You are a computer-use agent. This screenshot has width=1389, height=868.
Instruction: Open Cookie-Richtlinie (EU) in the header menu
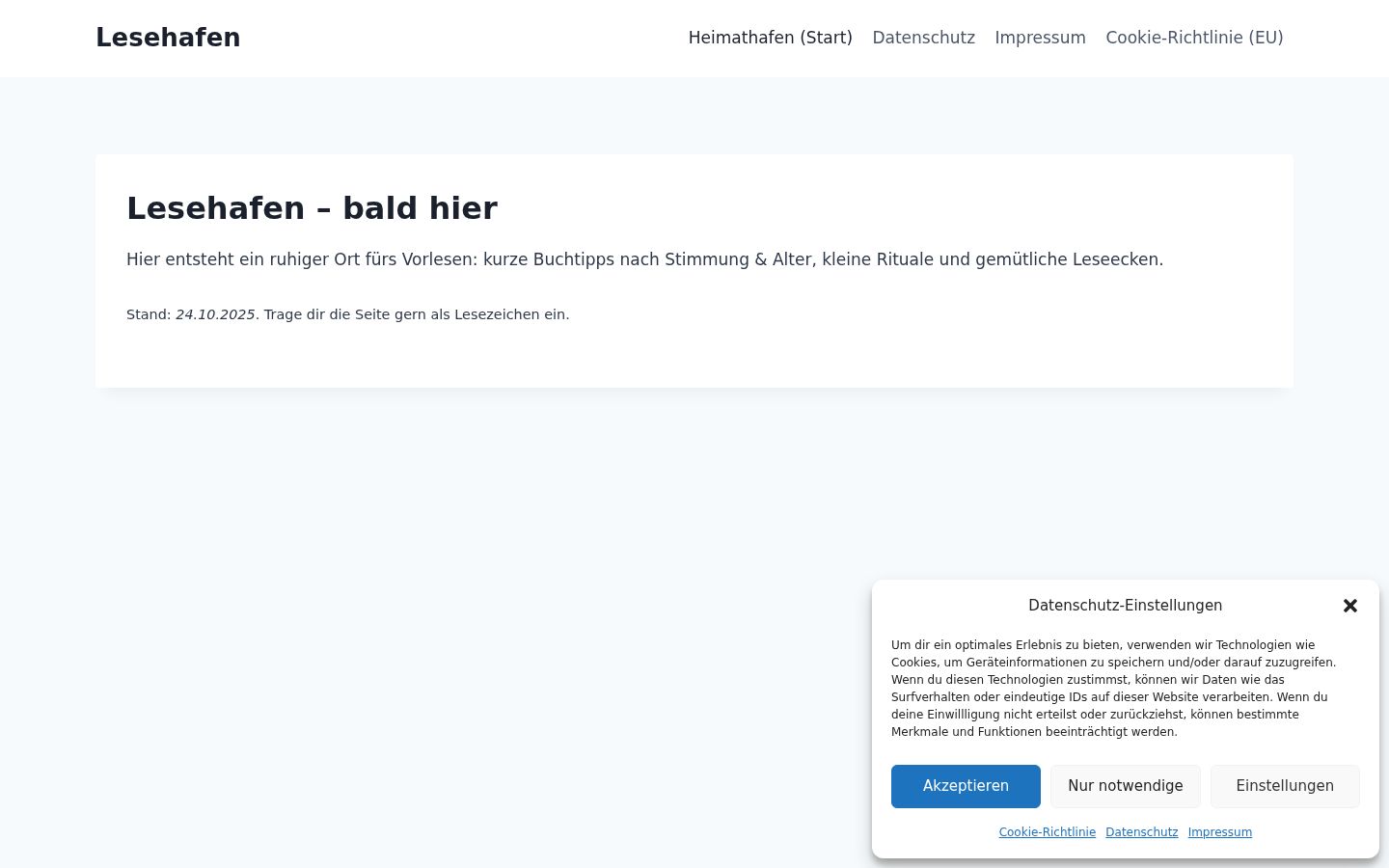[x=1194, y=38]
